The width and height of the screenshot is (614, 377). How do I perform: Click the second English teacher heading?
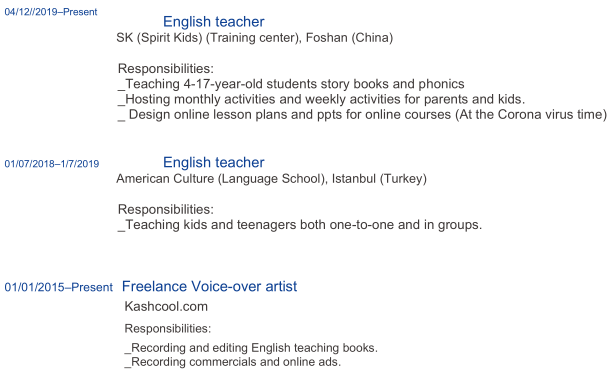tap(213, 162)
